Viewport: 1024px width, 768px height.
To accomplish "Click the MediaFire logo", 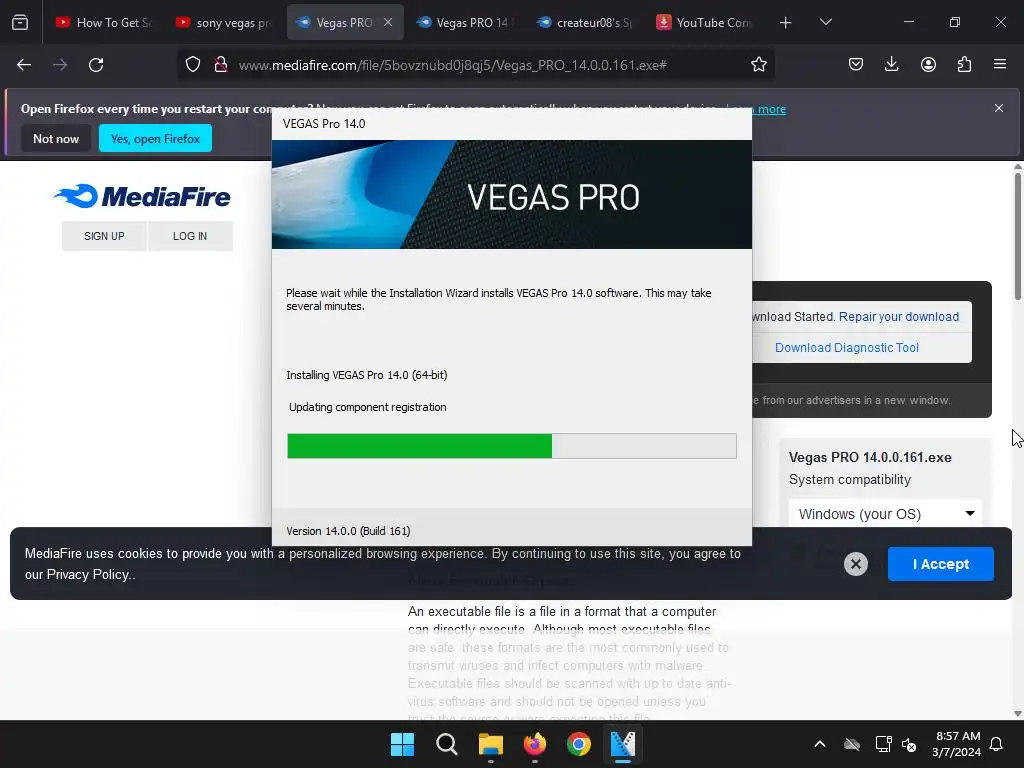I will tap(142, 196).
